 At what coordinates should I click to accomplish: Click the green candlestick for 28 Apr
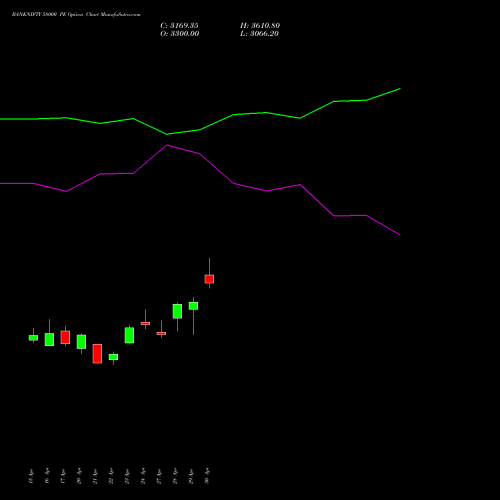(x=177, y=311)
